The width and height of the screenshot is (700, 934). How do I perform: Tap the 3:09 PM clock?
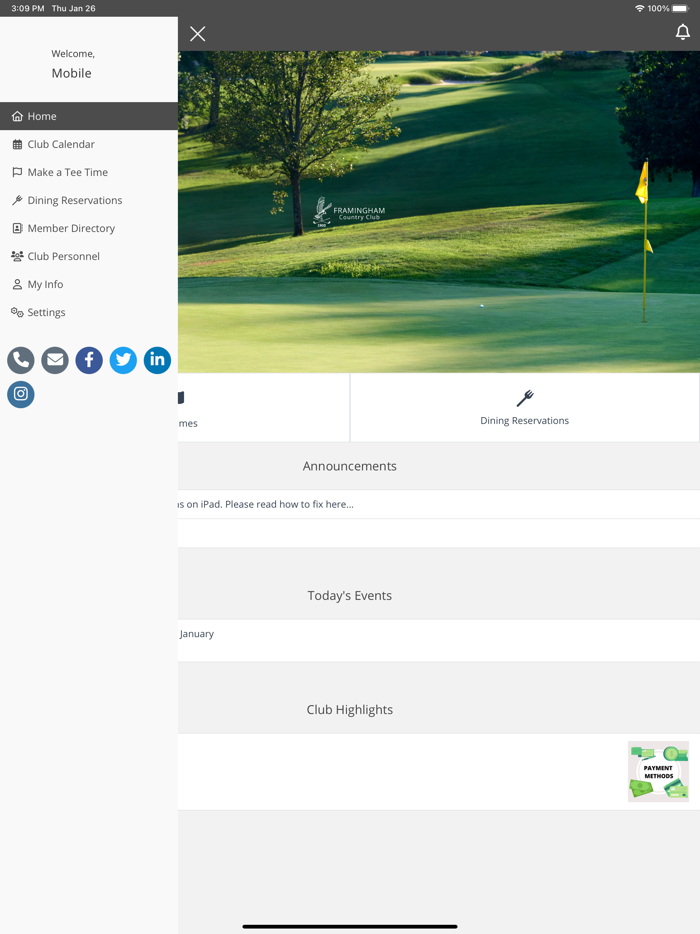click(27, 8)
